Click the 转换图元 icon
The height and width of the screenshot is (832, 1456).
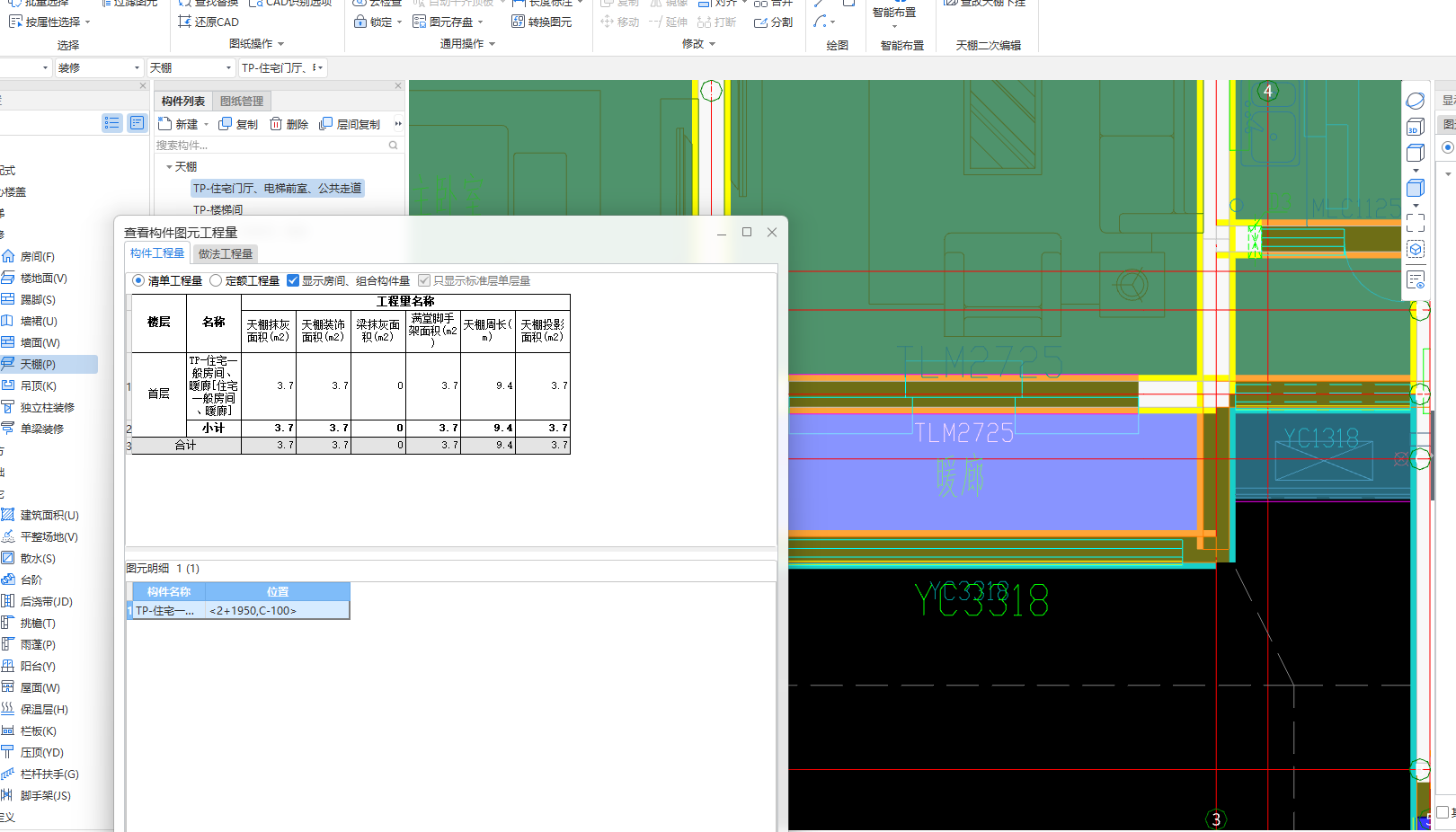518,22
